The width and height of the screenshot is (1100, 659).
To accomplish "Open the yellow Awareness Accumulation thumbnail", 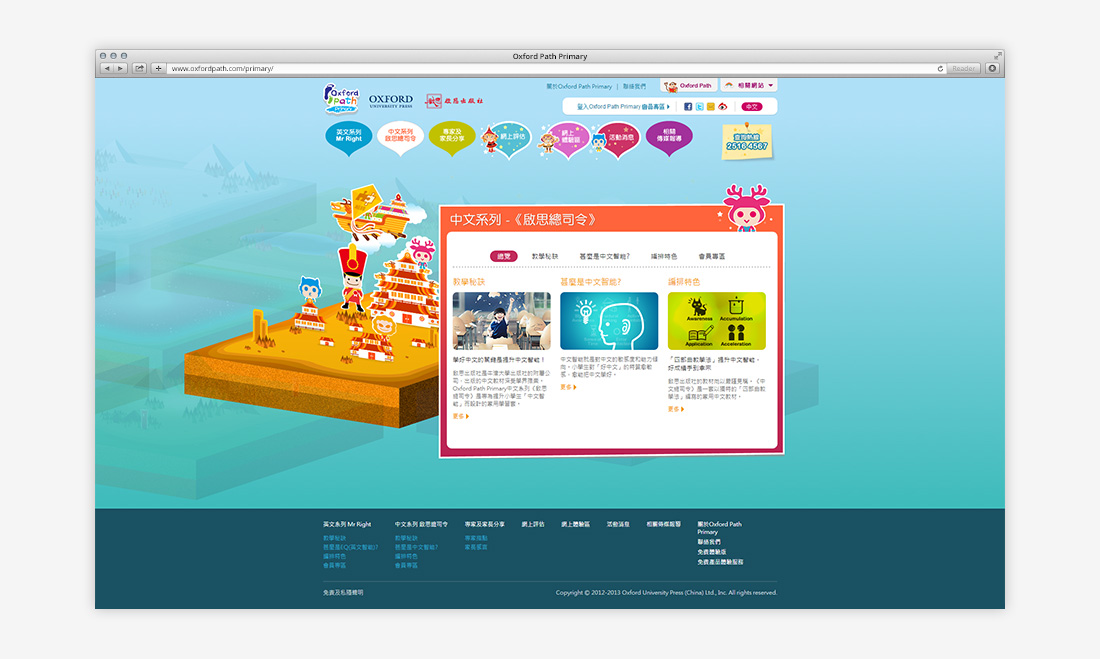I will [716, 321].
